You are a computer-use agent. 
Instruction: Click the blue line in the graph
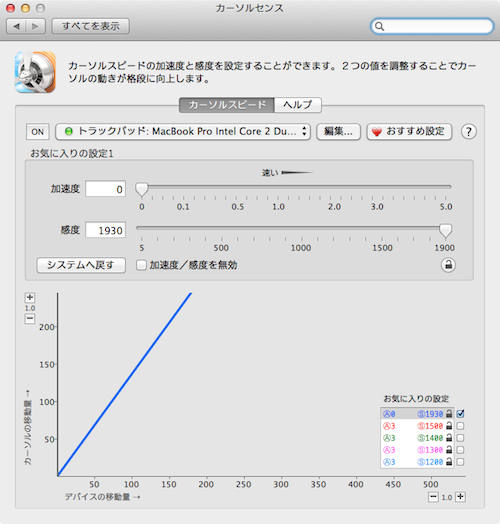(124, 384)
